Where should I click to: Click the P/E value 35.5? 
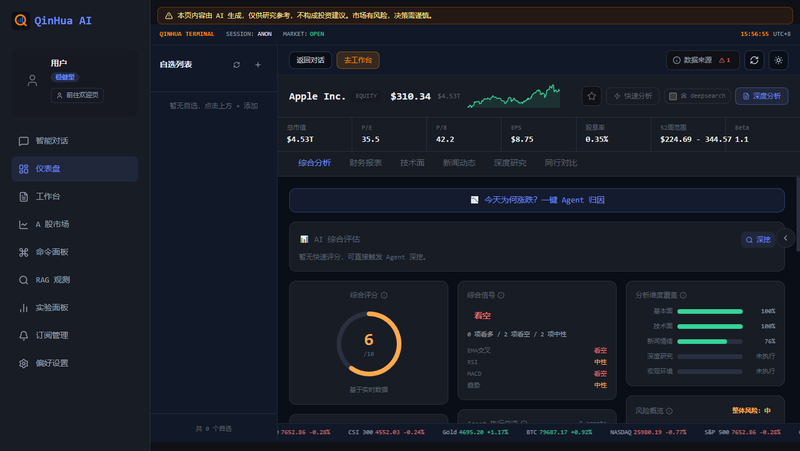(x=370, y=139)
